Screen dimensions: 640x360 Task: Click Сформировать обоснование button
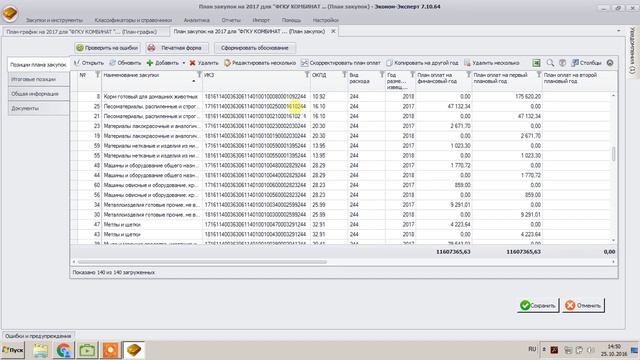coord(255,48)
